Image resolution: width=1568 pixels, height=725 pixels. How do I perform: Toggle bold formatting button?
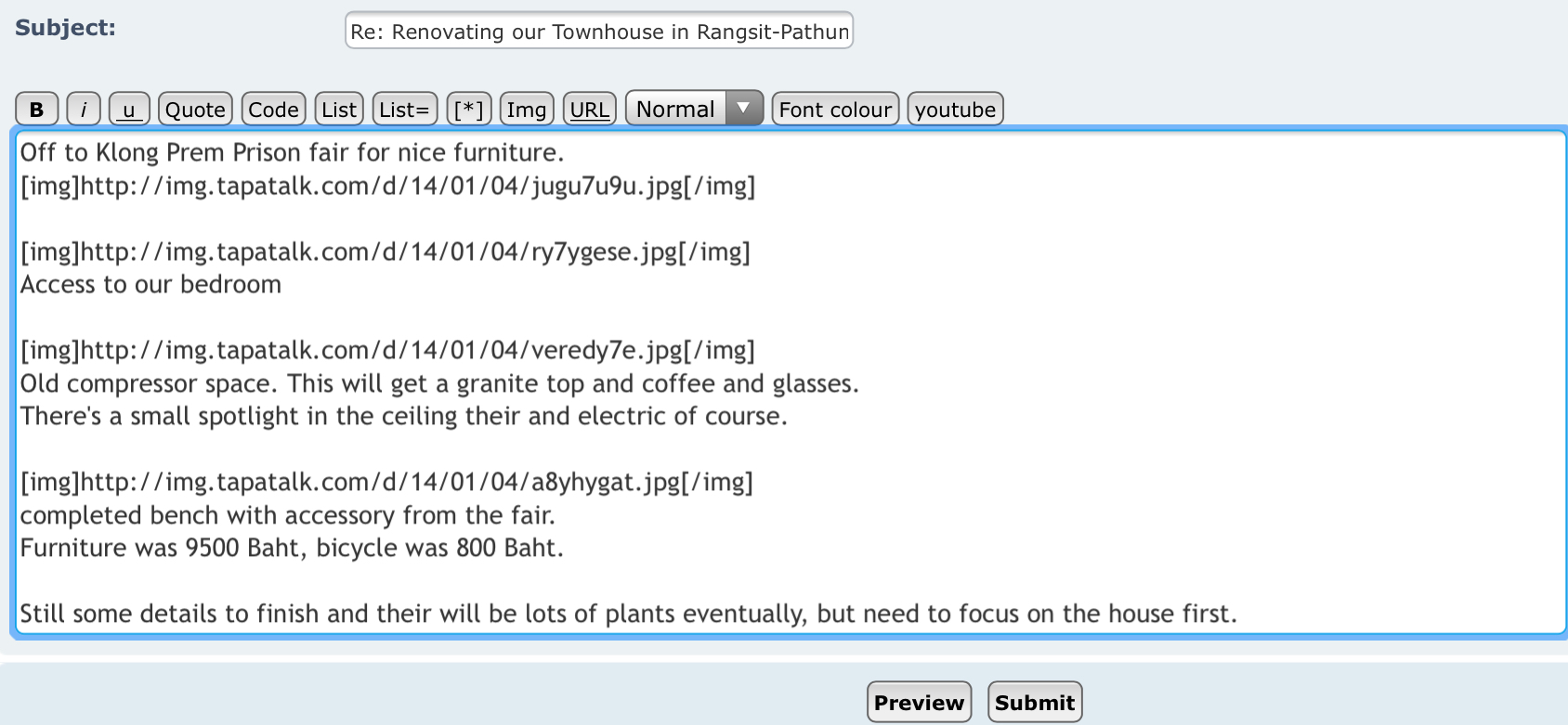[x=37, y=110]
